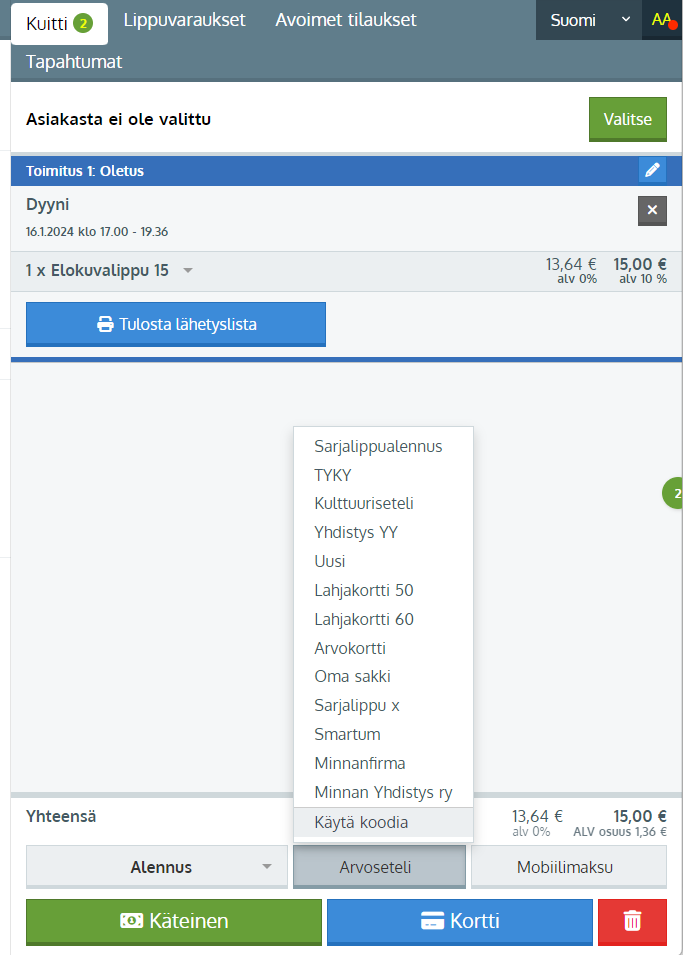Pick Kulttuuriseteli from the voucher menu
Viewport: 683px width, 955px height.
coord(364,503)
